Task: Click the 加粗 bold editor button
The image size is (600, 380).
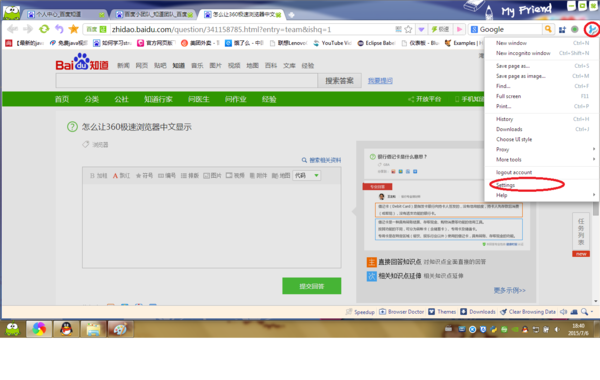Action: [x=98, y=176]
